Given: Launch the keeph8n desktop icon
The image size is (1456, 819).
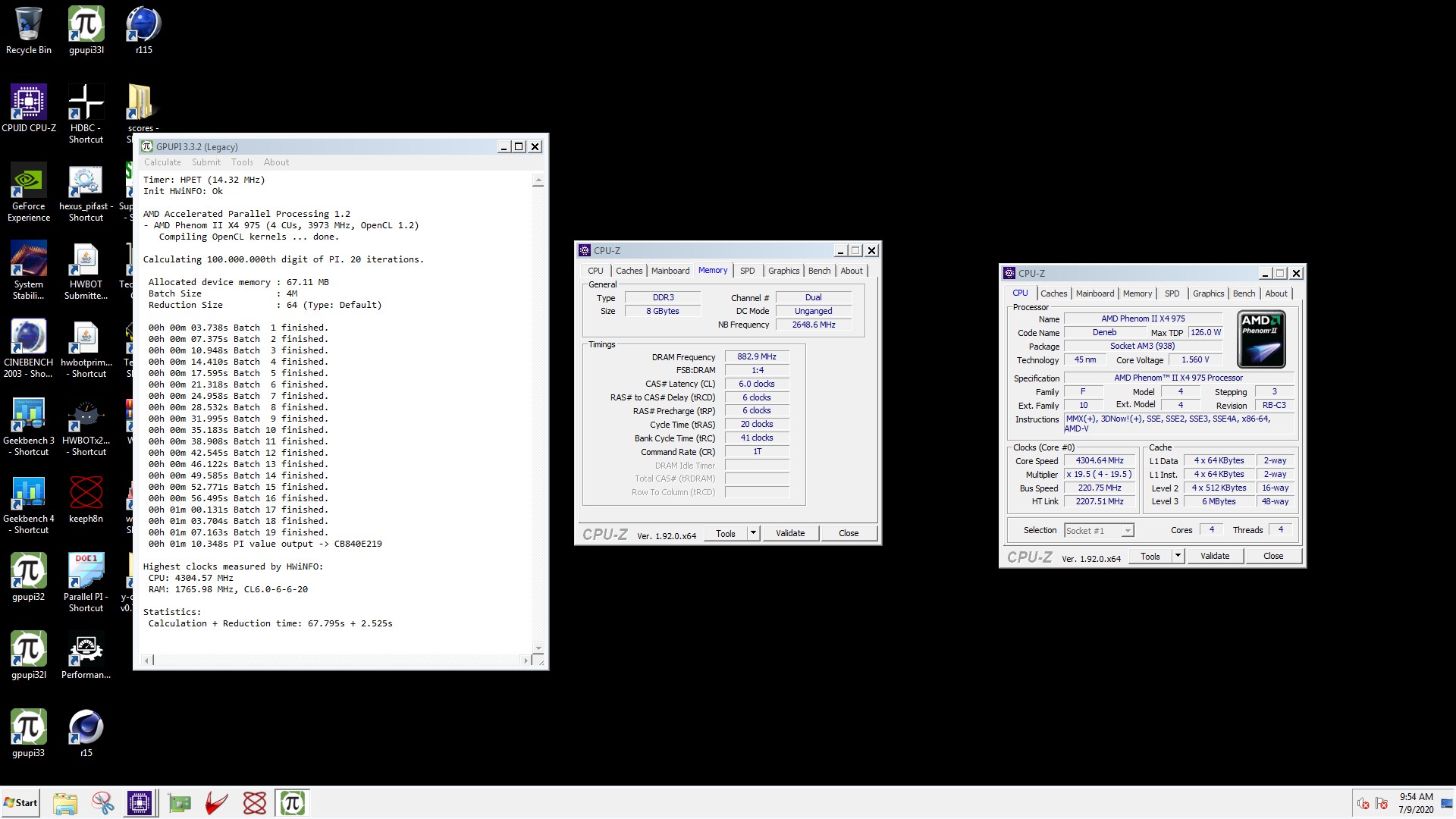Looking at the screenshot, I should pos(86,499).
